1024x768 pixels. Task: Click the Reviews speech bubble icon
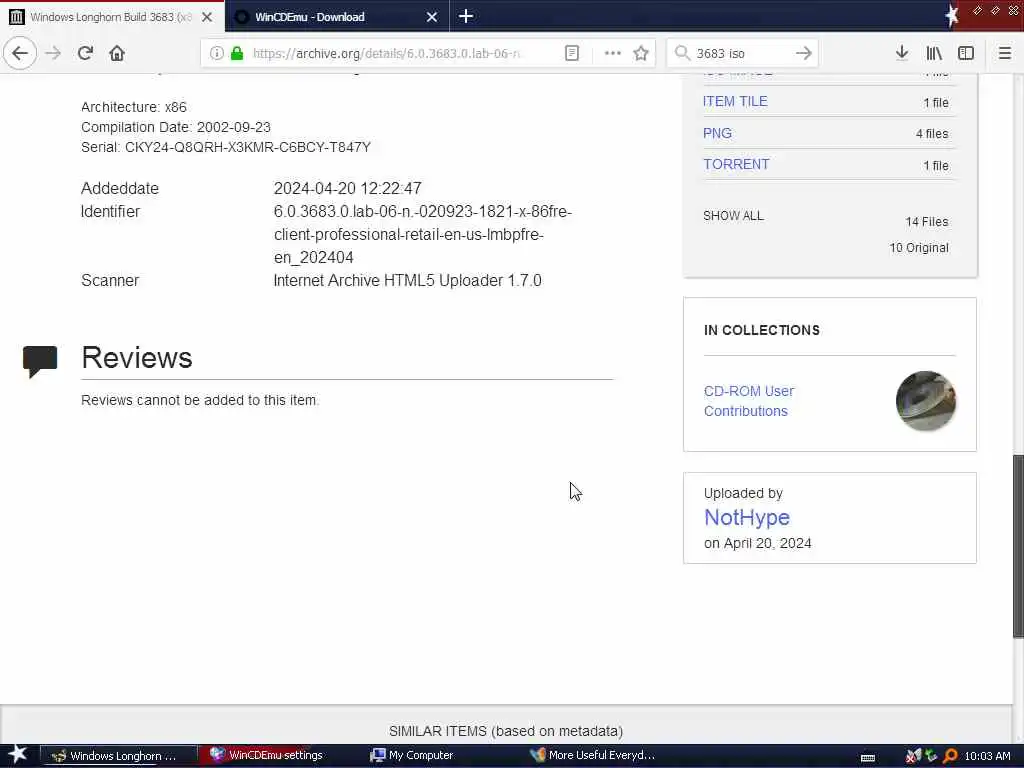[40, 360]
